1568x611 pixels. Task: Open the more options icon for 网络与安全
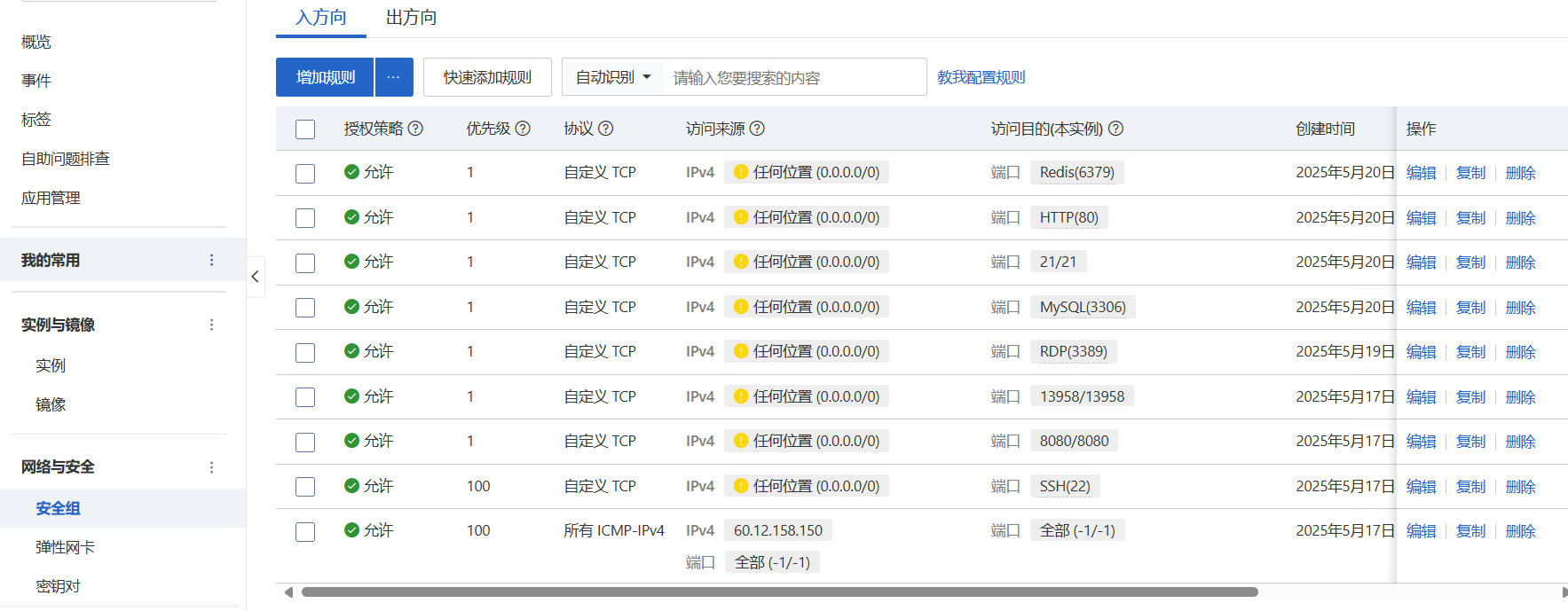coord(211,467)
